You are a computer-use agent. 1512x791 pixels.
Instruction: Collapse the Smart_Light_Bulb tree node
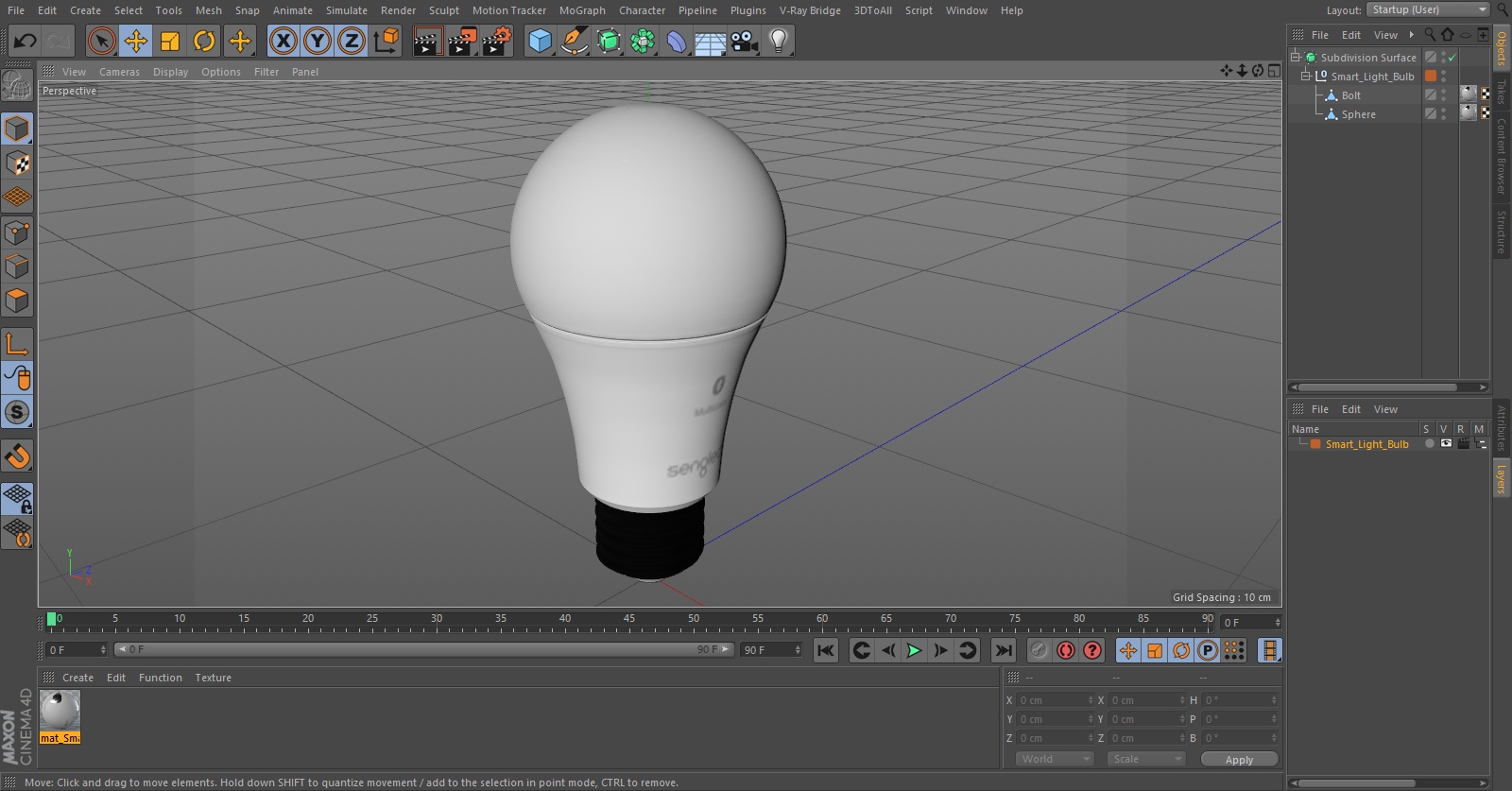coord(1307,77)
